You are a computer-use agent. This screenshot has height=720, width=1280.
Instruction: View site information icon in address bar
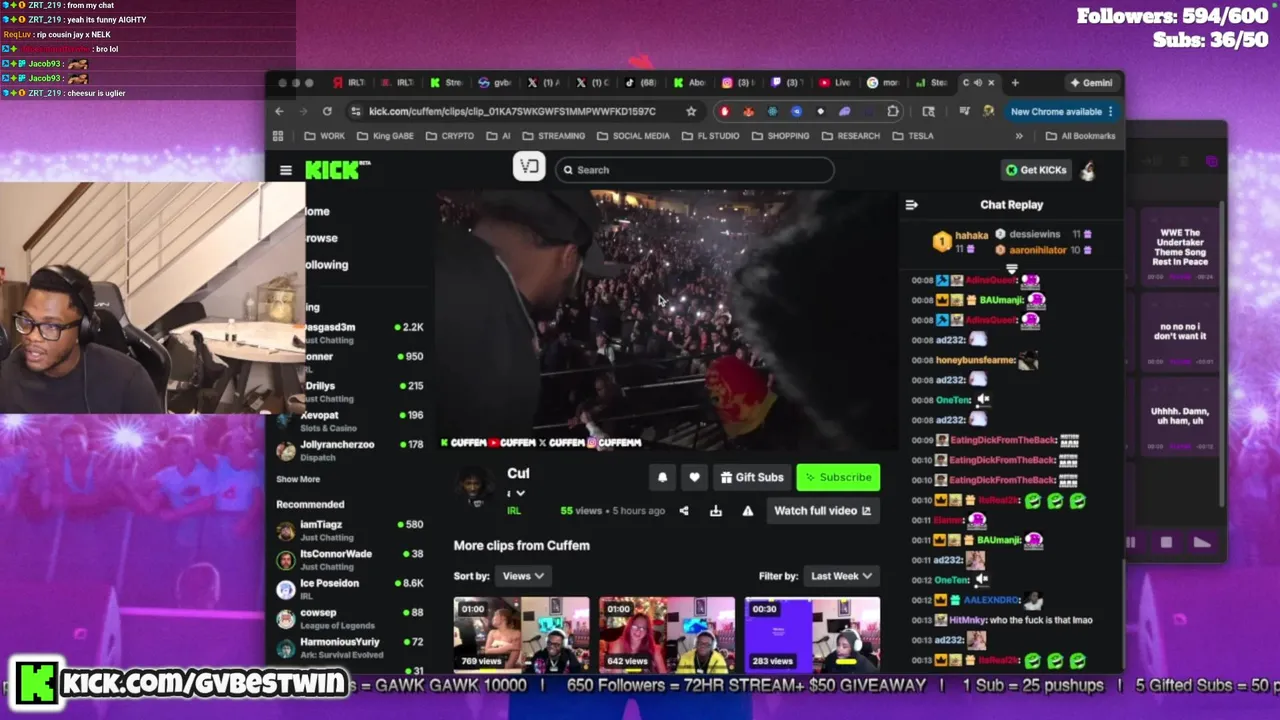[355, 111]
